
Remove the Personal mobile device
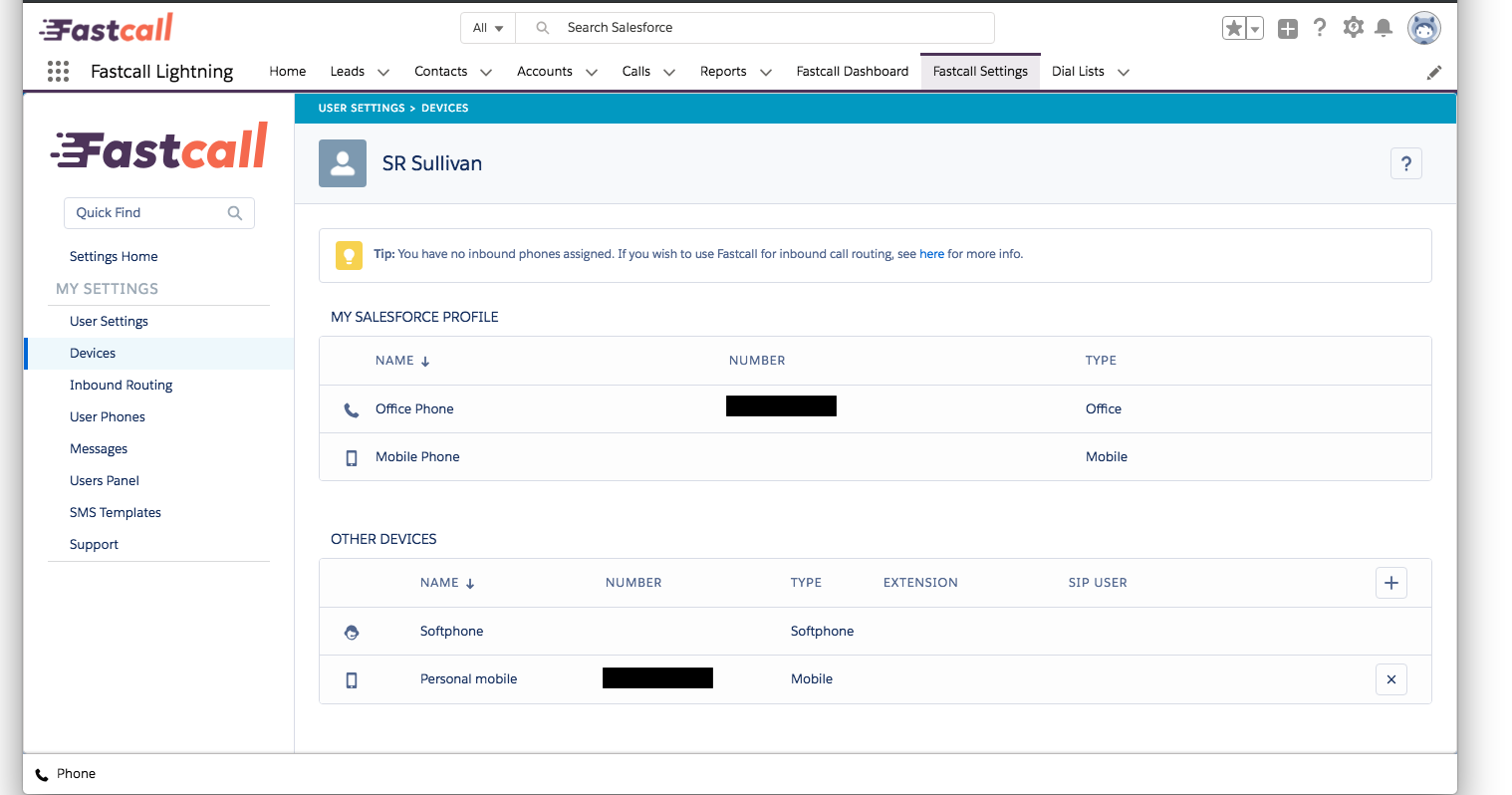pyautogui.click(x=1390, y=679)
